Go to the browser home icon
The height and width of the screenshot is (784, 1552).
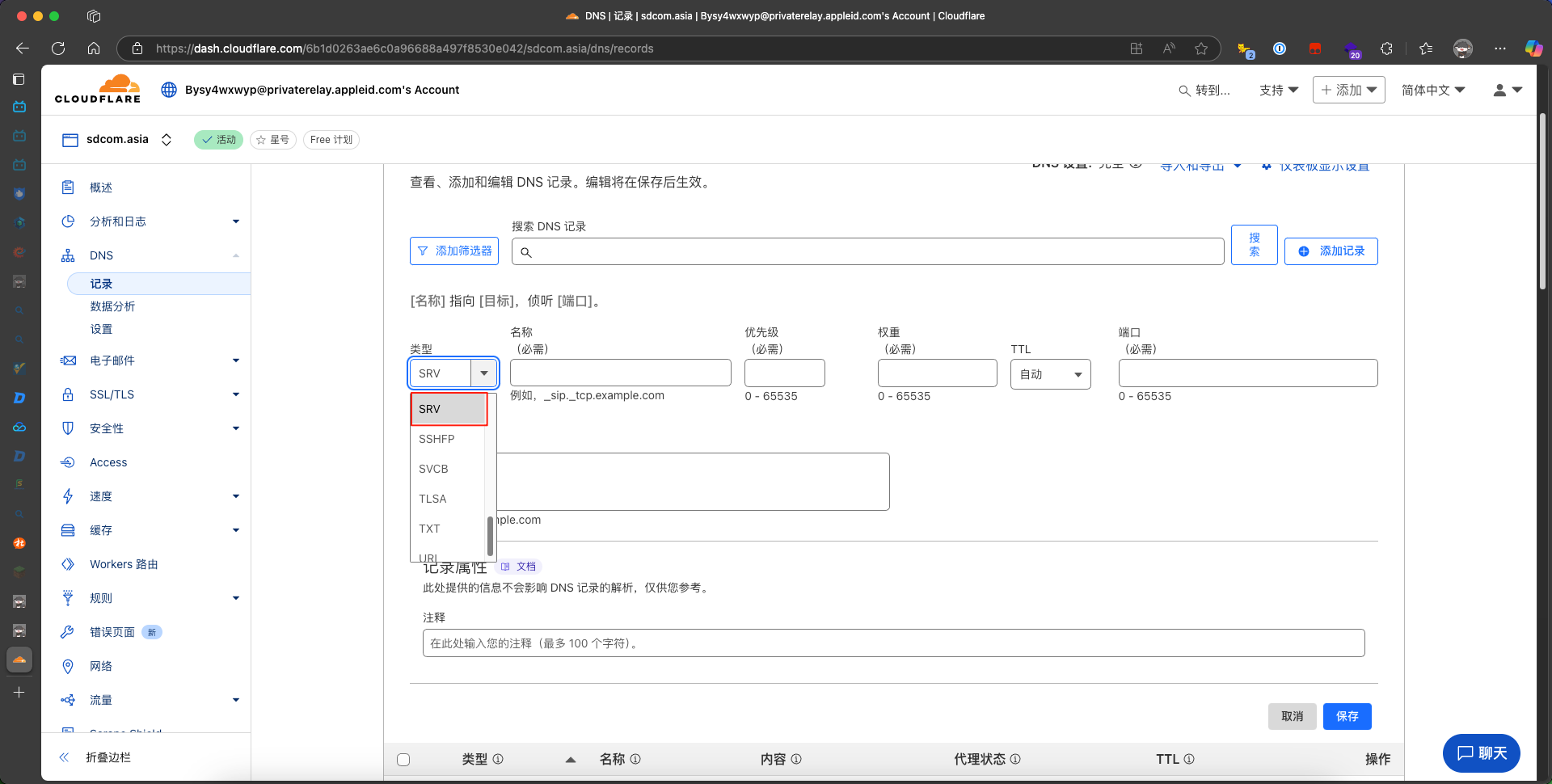click(94, 48)
